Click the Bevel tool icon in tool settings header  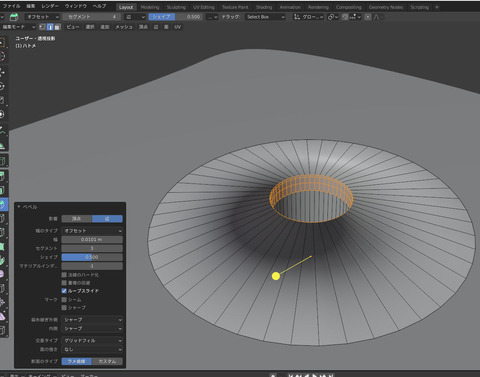pos(14,17)
